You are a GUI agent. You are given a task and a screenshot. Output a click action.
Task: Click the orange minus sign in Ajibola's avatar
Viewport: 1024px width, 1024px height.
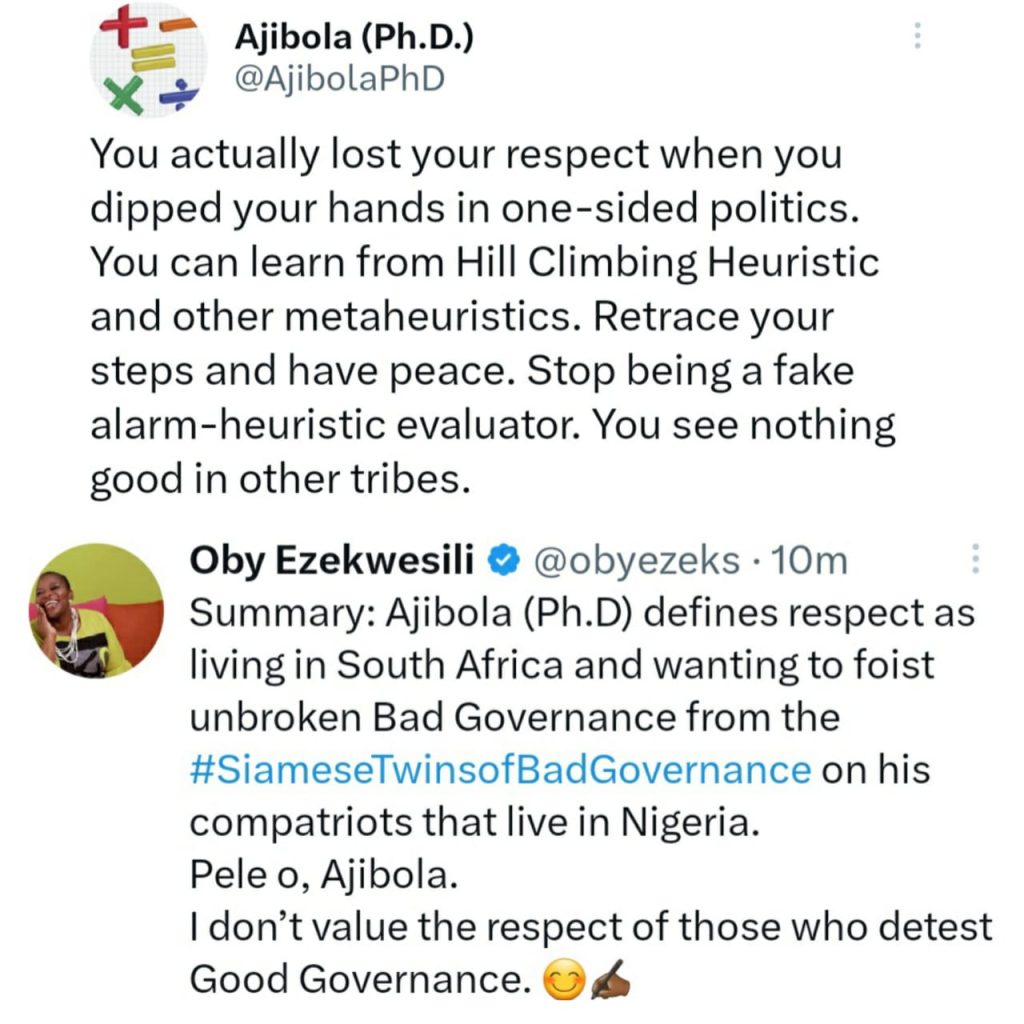click(178, 24)
